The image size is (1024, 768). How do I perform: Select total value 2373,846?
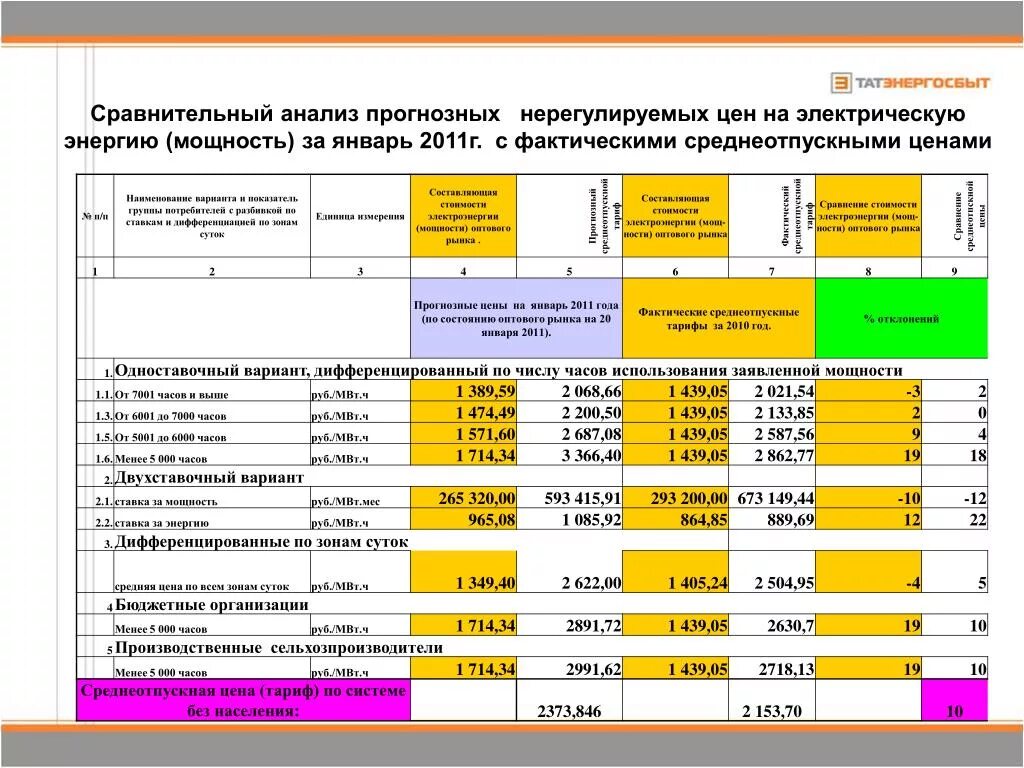click(569, 700)
